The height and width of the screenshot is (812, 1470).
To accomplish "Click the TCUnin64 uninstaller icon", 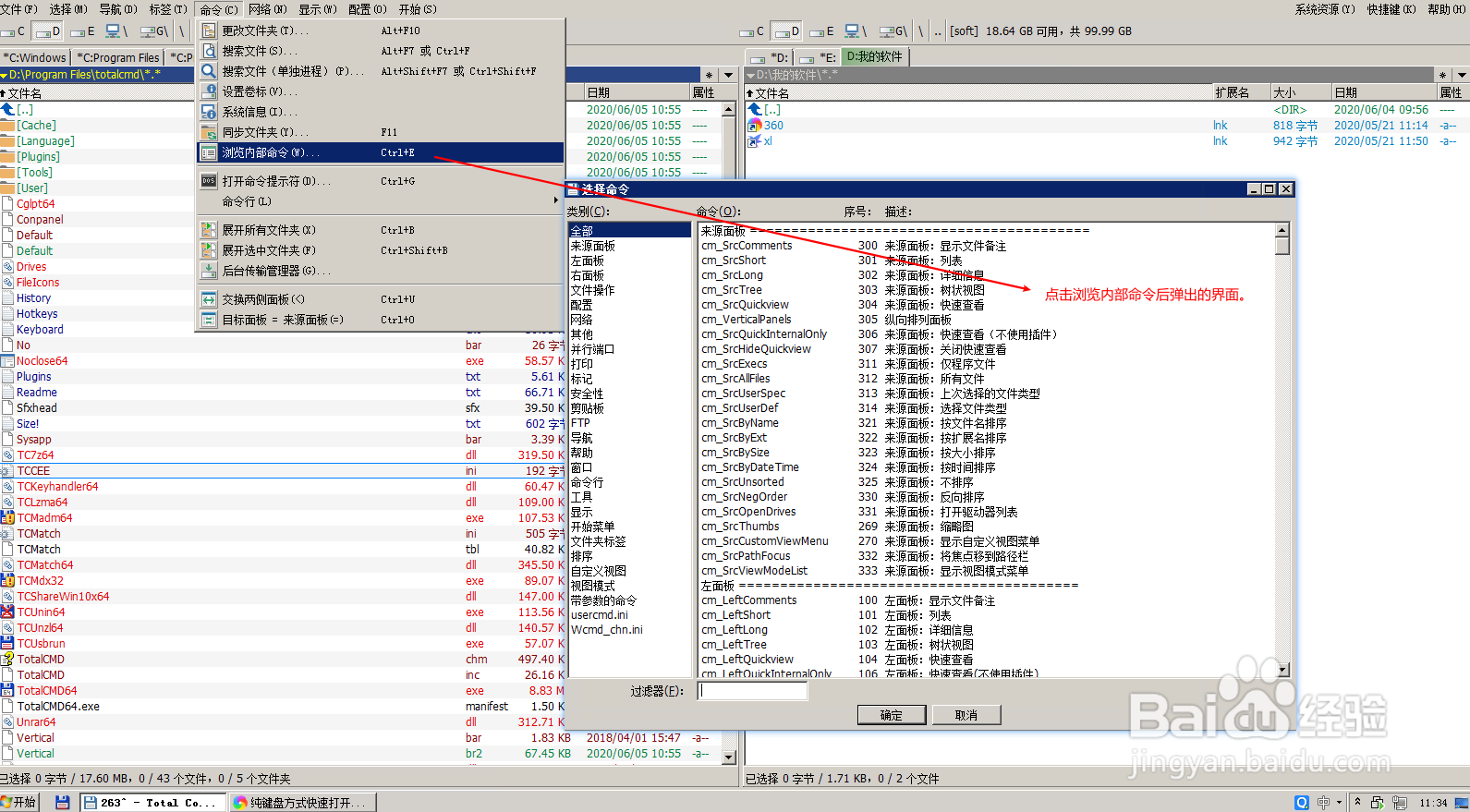I will tap(7, 612).
